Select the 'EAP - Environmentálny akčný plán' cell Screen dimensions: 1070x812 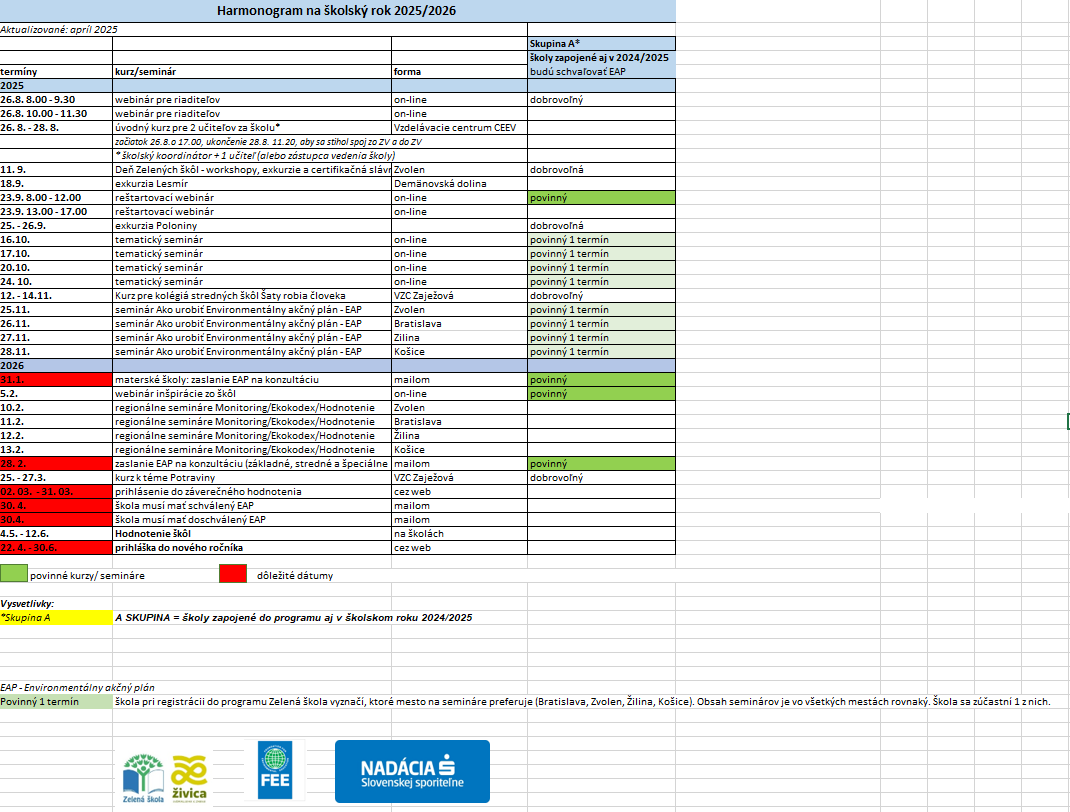pyautogui.click(x=77, y=688)
